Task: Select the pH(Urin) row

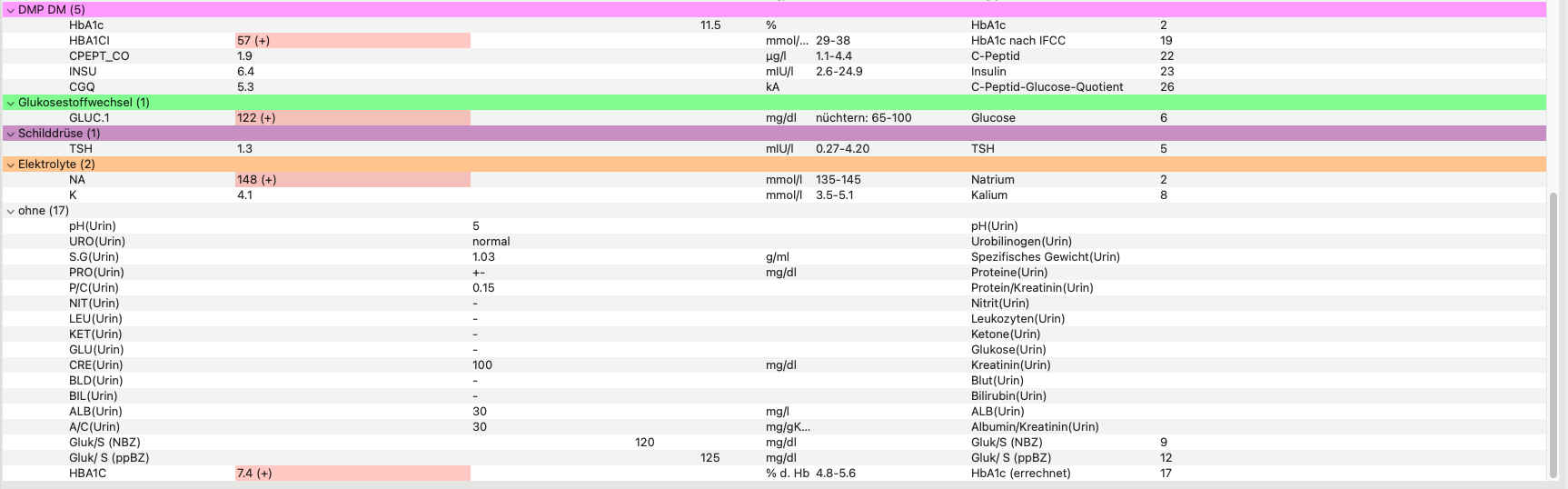Action: 773,226
